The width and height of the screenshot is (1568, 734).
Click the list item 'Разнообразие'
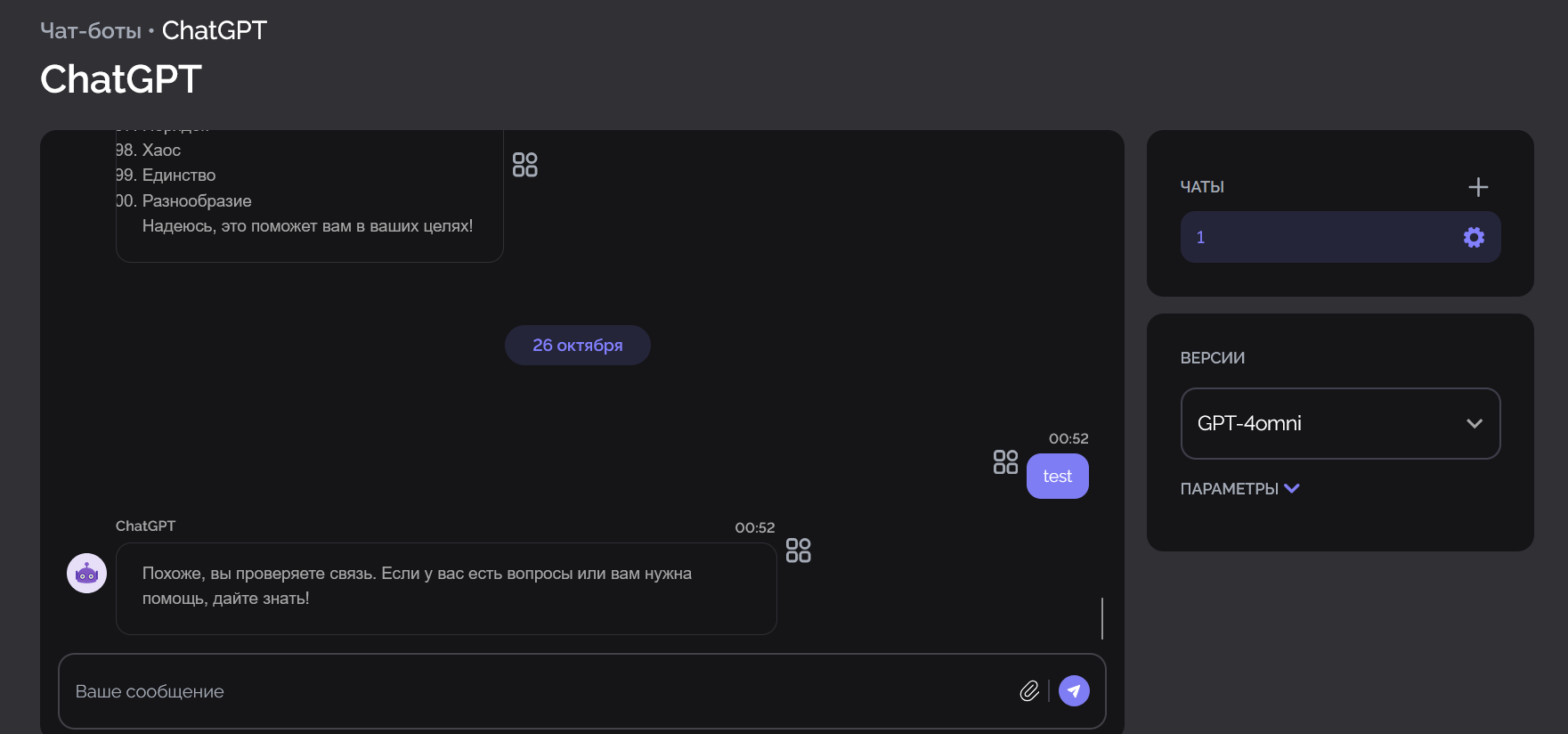(x=197, y=201)
